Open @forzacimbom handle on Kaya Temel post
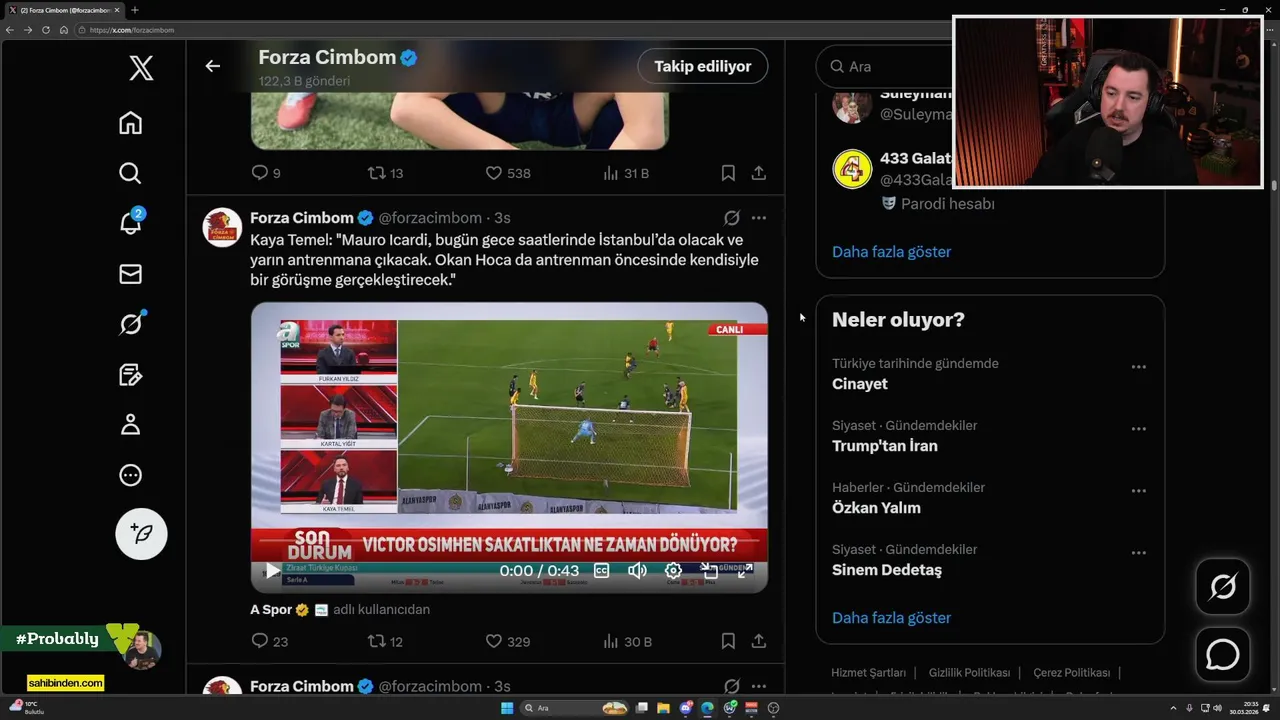 tap(430, 218)
